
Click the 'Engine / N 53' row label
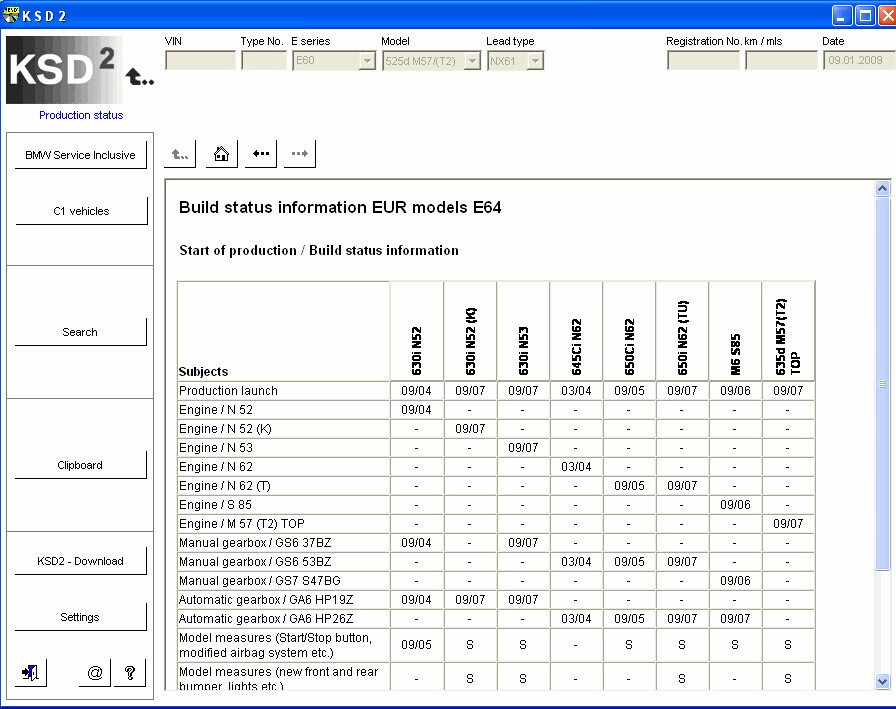pos(216,447)
